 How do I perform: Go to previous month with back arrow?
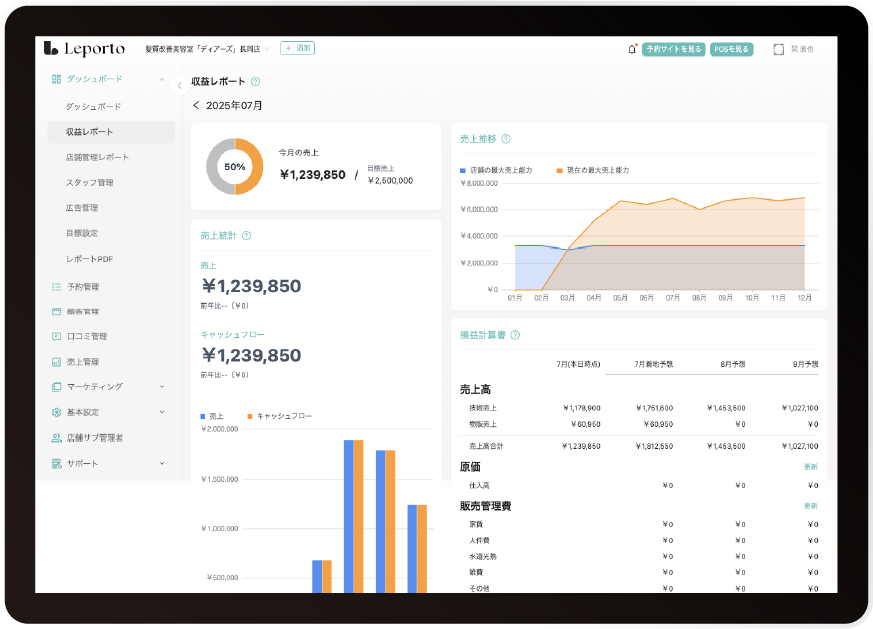tap(196, 105)
